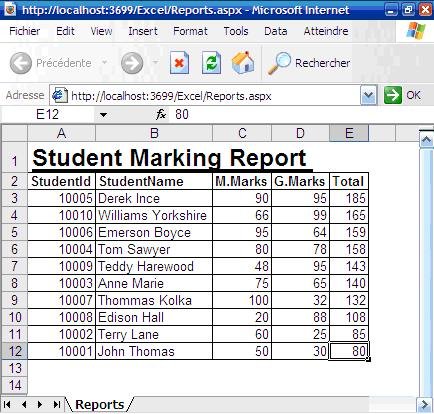
Task: Select column B header
Action: coord(154,133)
